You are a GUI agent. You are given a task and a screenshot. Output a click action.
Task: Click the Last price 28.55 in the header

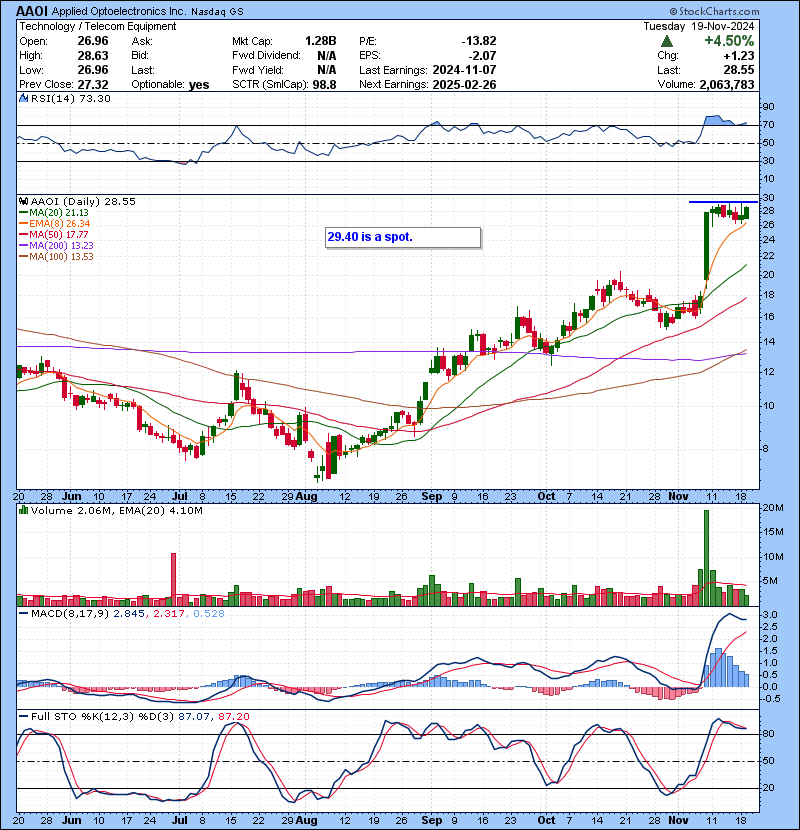coord(739,70)
